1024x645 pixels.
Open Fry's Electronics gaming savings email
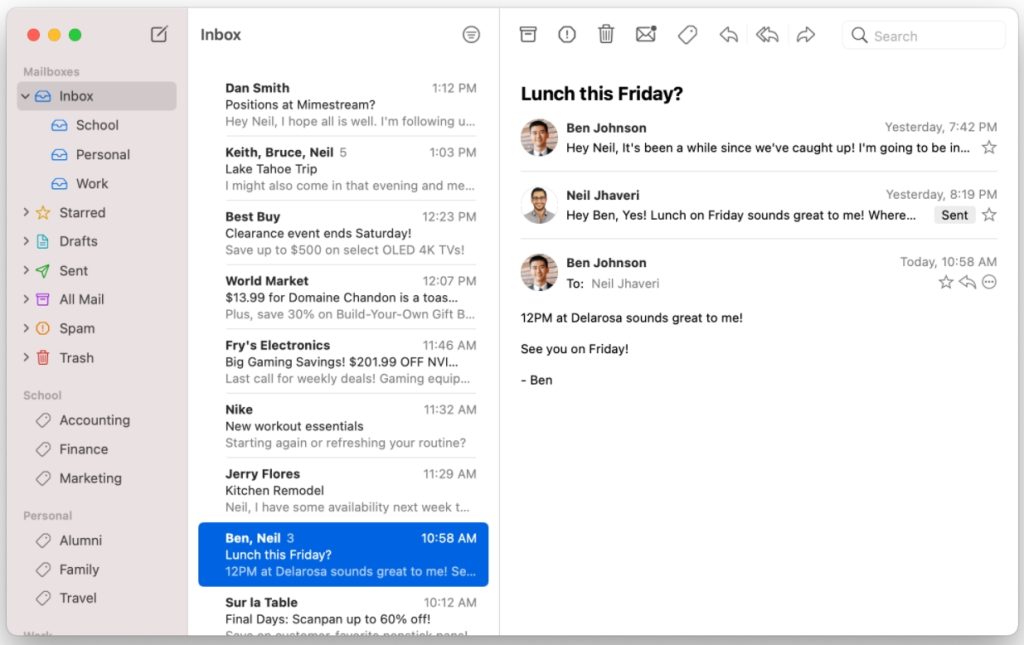pos(344,362)
